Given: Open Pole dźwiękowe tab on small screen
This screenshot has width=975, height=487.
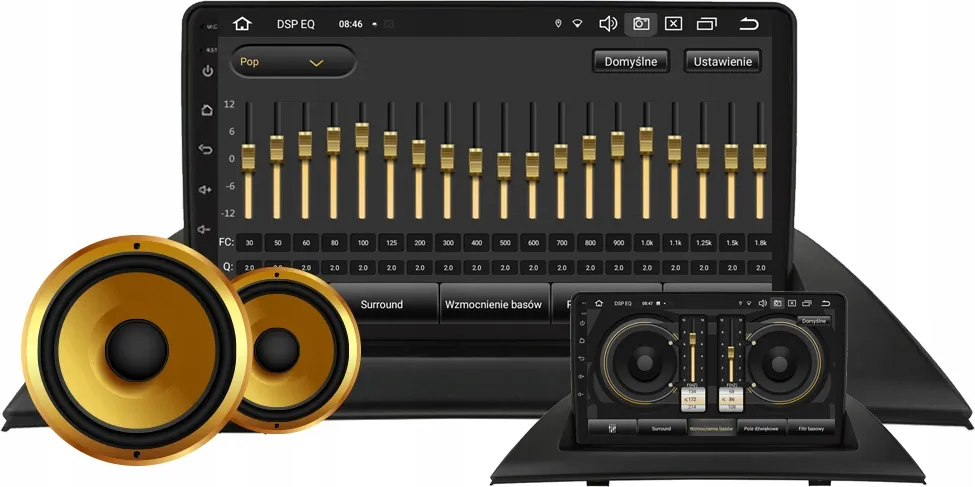Looking at the screenshot, I should (x=762, y=428).
